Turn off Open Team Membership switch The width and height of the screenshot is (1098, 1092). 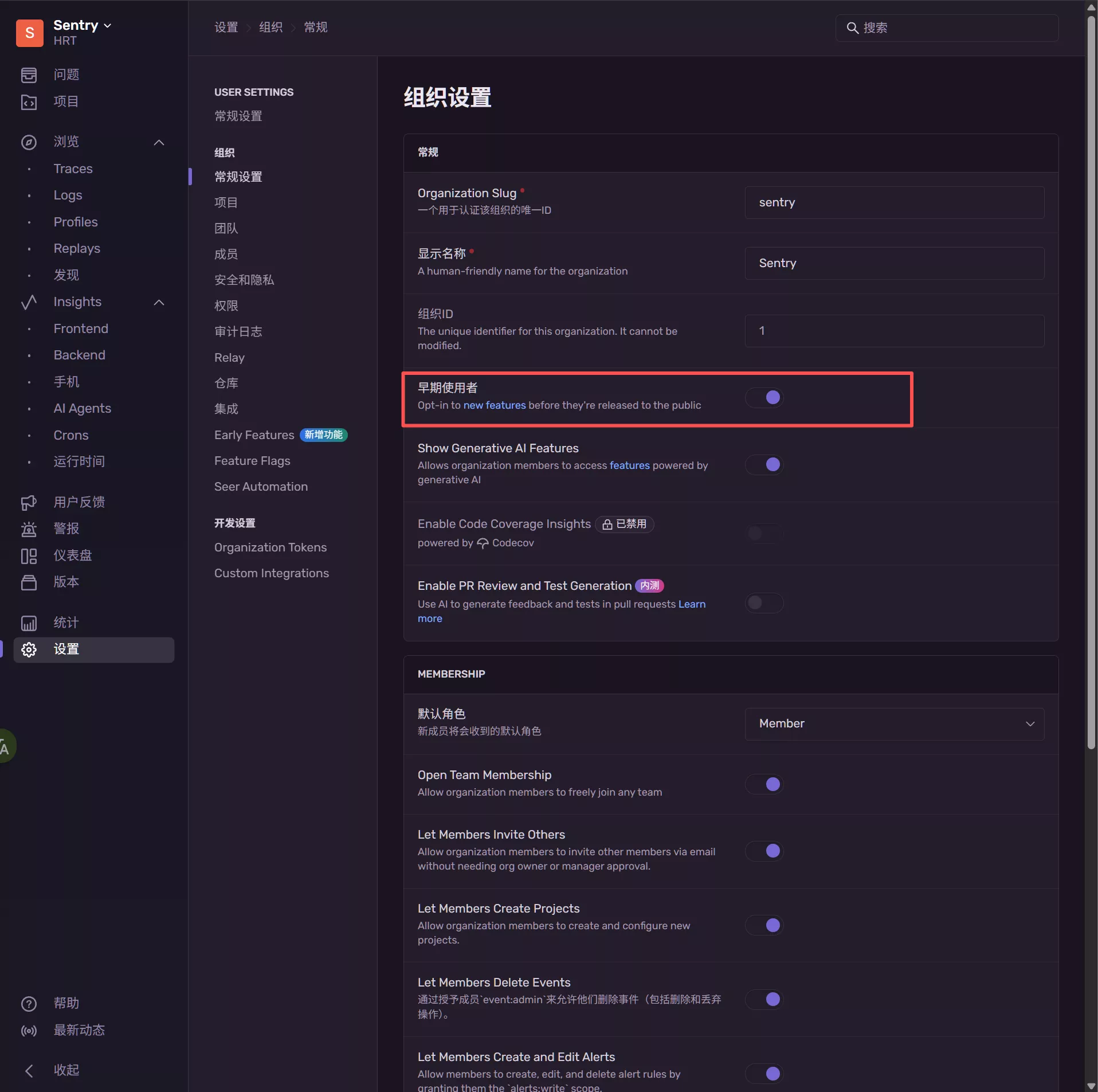(x=764, y=784)
